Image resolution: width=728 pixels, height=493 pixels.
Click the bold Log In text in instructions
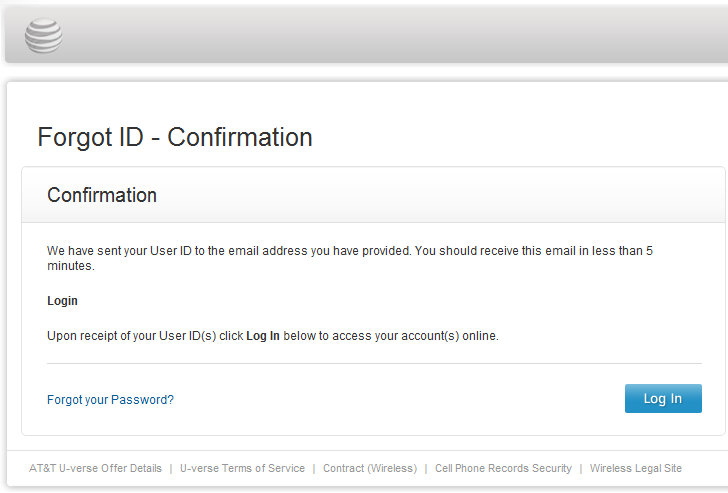click(x=263, y=336)
